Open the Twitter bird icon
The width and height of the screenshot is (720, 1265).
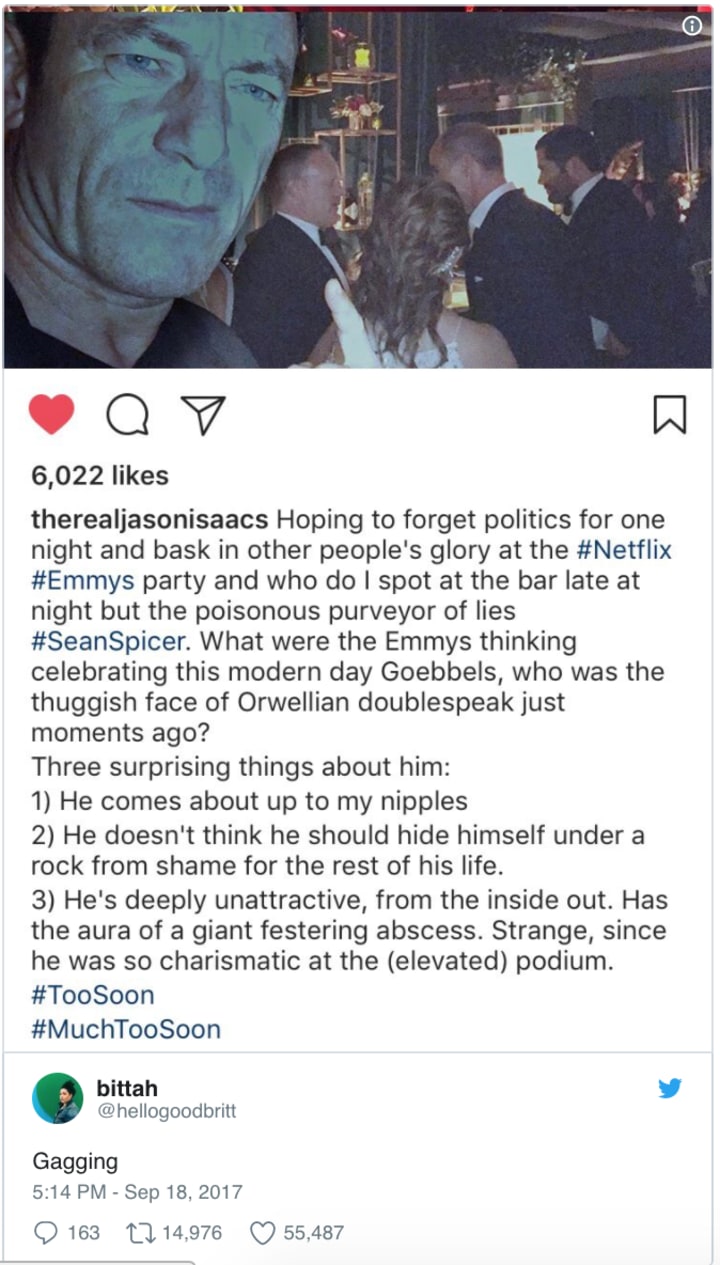670,1088
